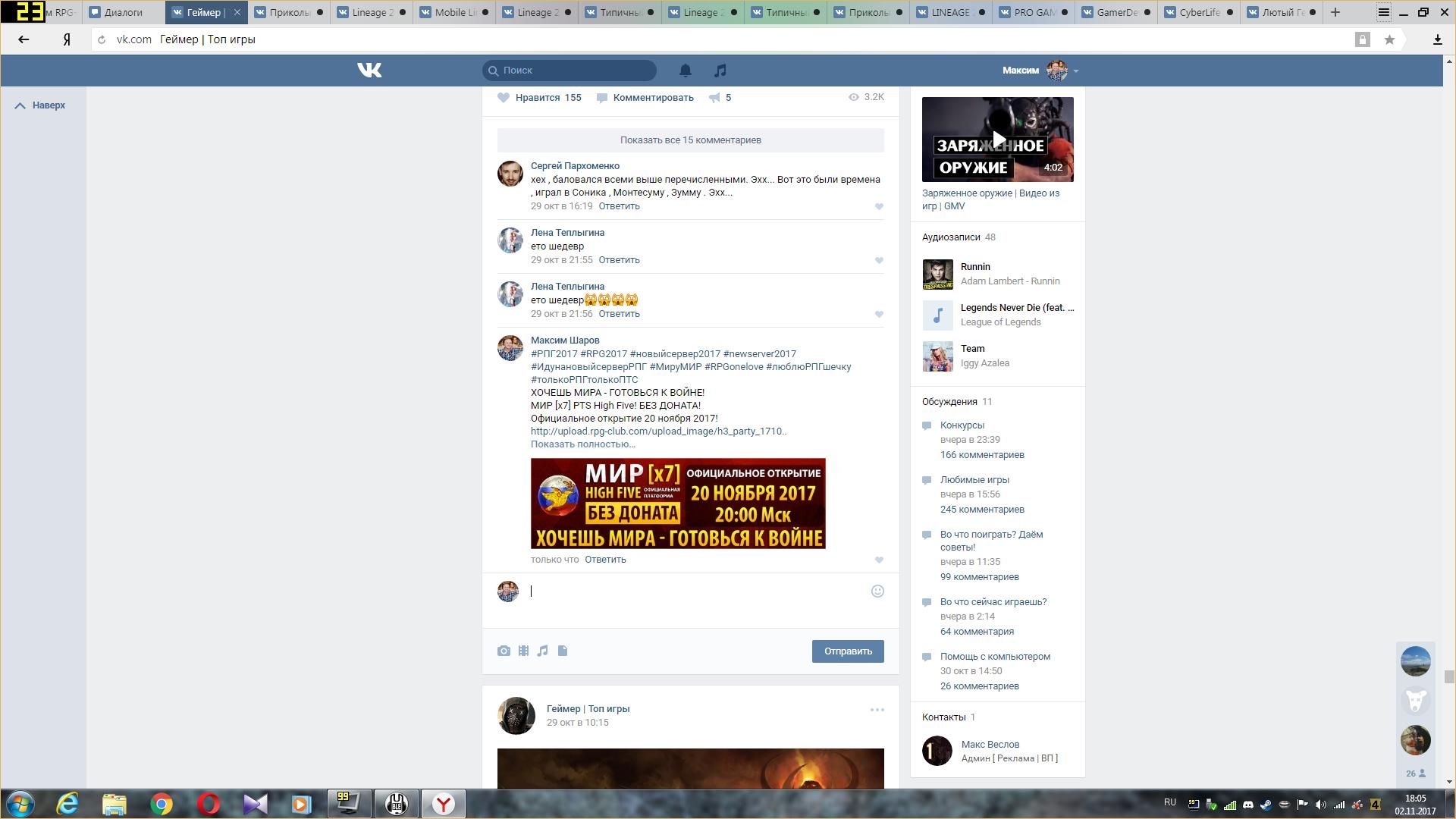Play the Заряженное оружие video thumbnail

tap(997, 140)
